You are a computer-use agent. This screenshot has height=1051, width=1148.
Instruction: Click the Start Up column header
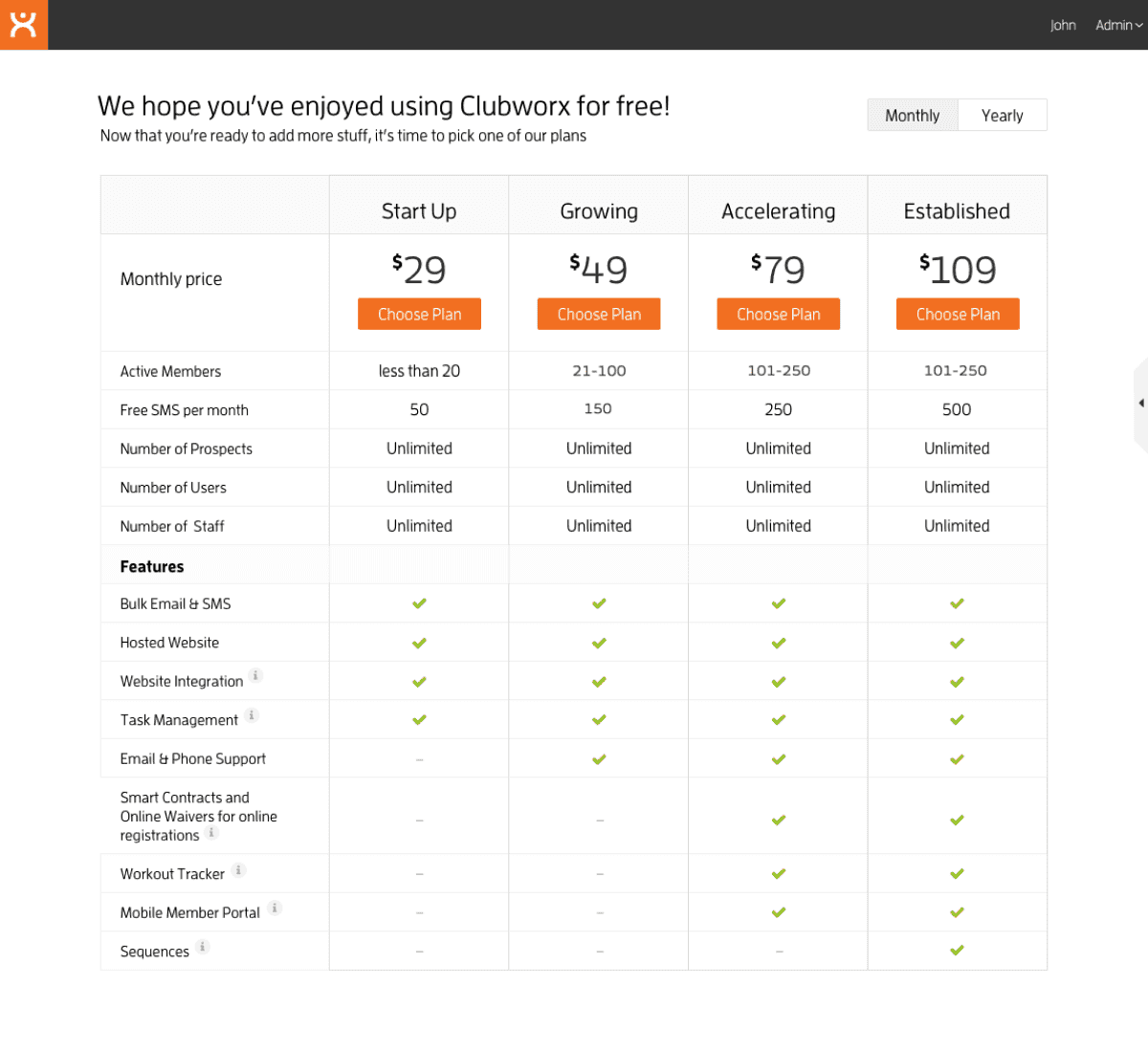point(419,211)
